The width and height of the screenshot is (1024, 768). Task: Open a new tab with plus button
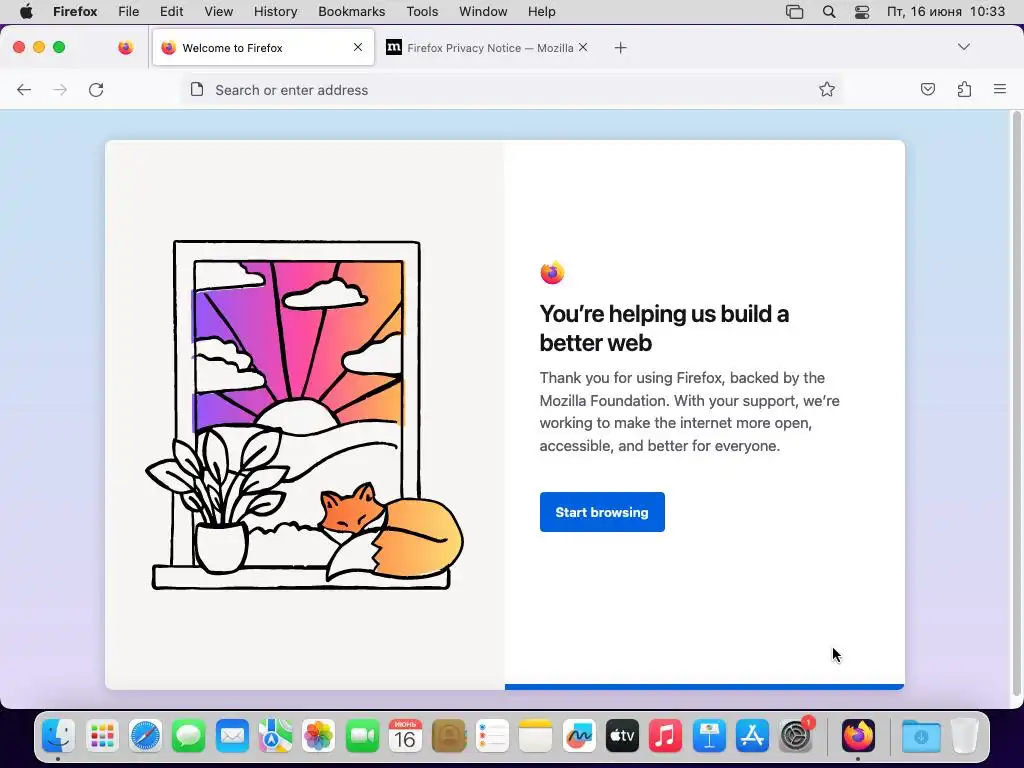(x=620, y=48)
